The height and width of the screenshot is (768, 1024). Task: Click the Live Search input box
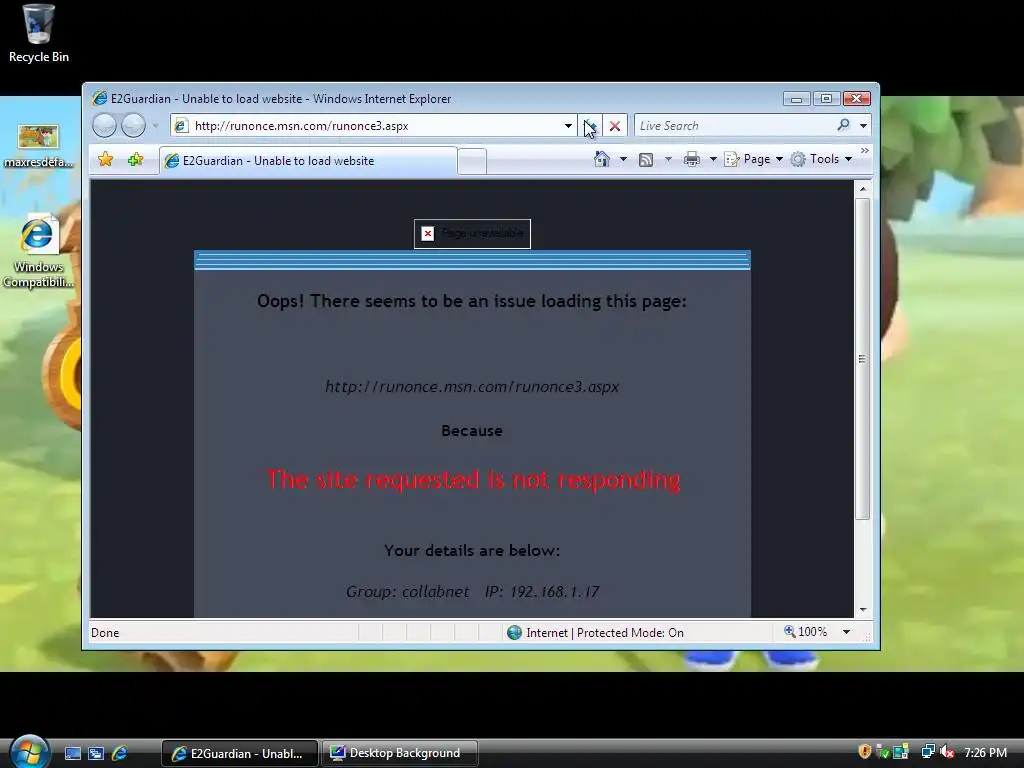click(733, 125)
